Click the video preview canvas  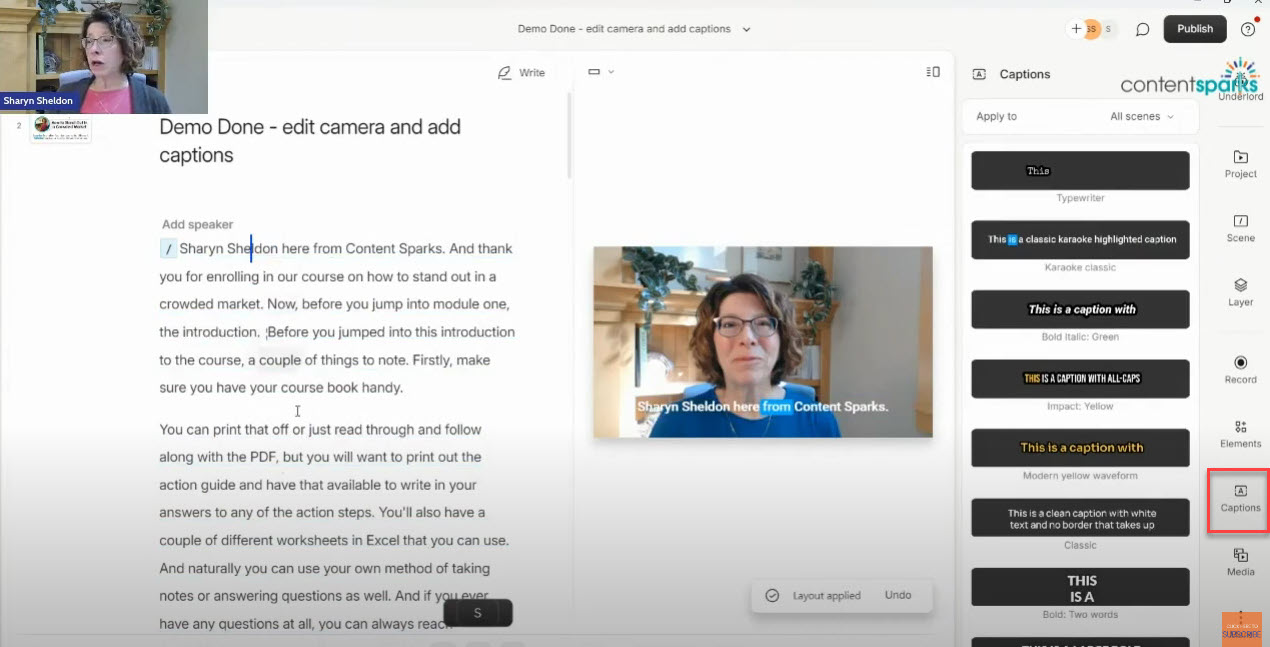(x=762, y=342)
